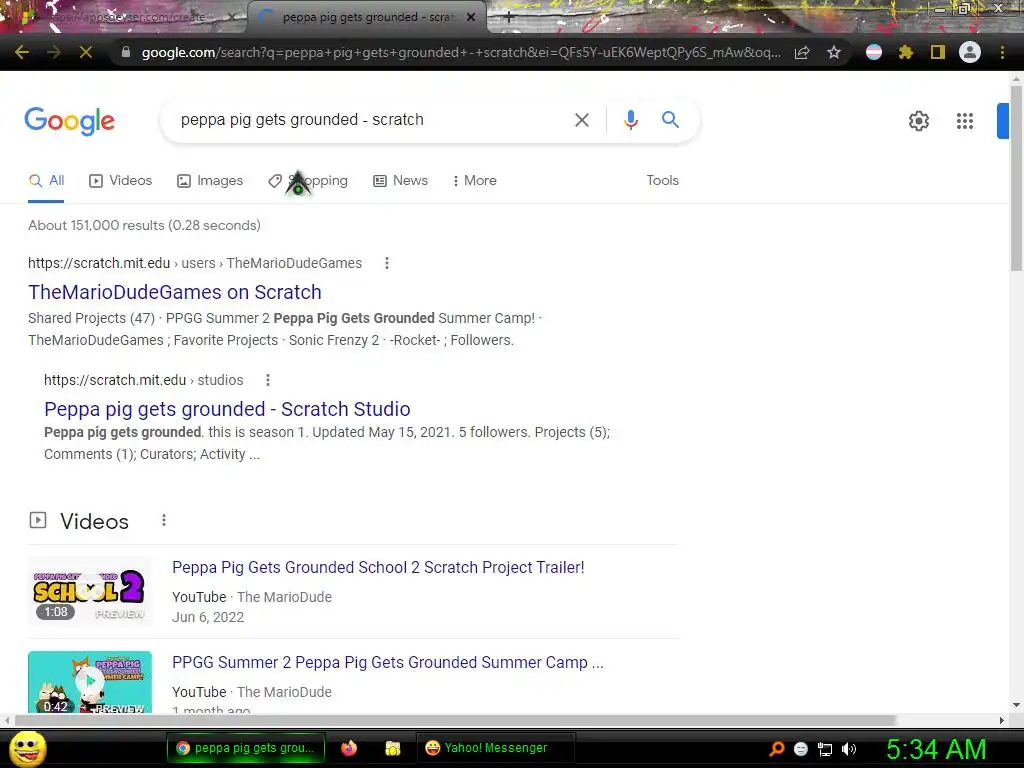Start voice search with the microphone

pos(630,120)
